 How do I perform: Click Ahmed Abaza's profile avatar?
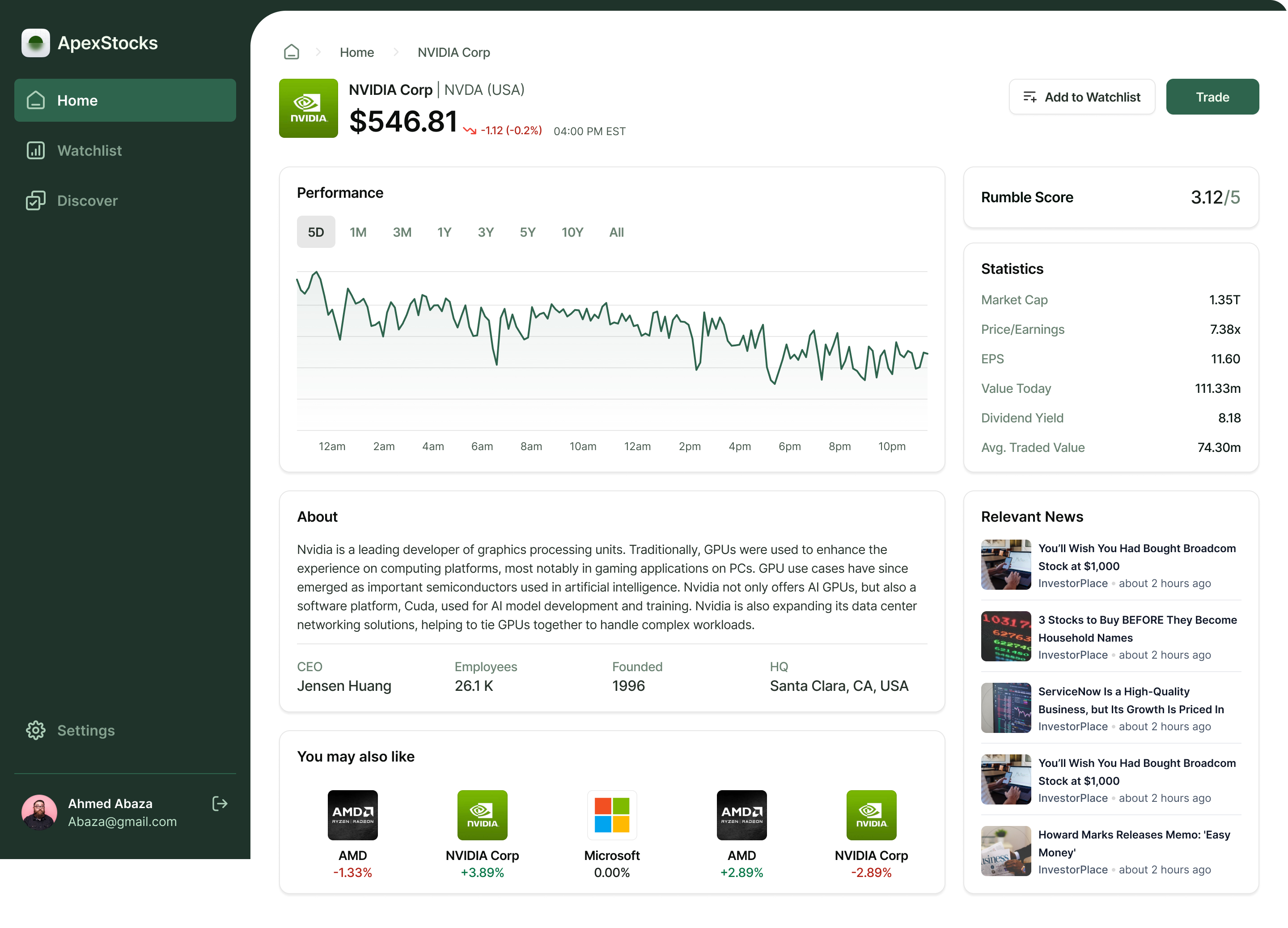point(39,812)
